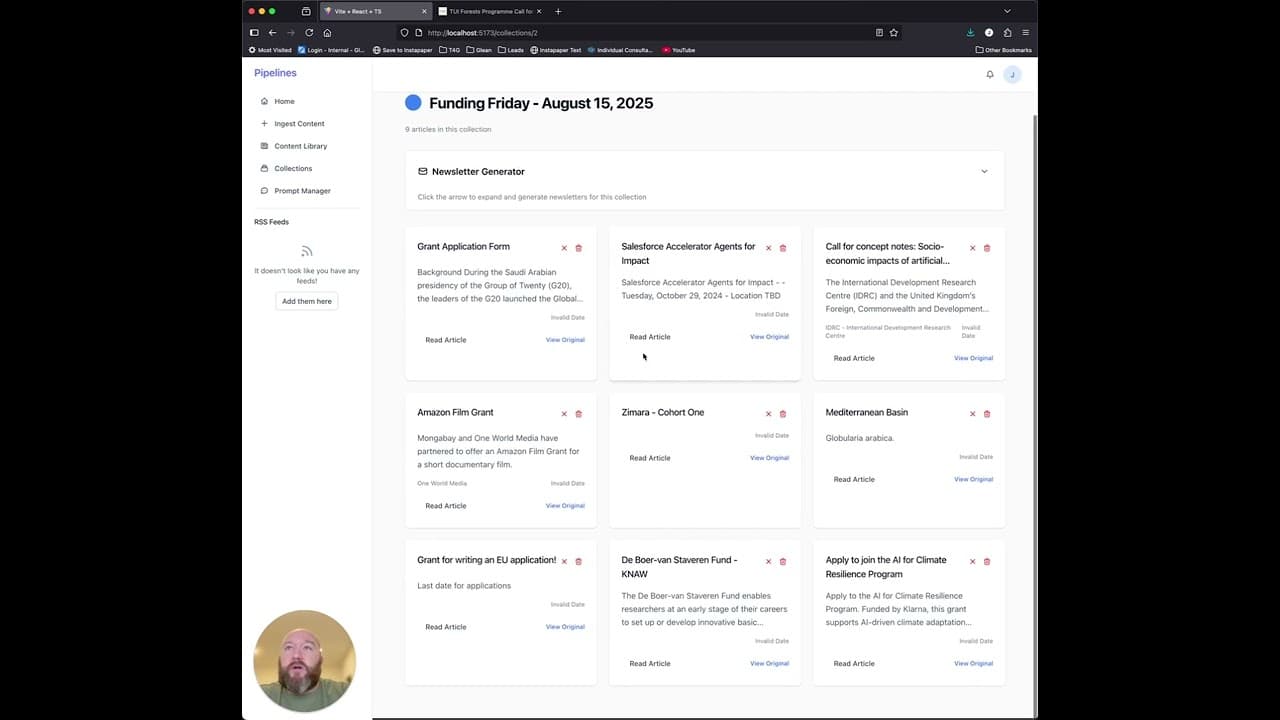Screen dimensions: 1280x720
Task: Select the Prompt Manager chat icon
Action: point(264,191)
